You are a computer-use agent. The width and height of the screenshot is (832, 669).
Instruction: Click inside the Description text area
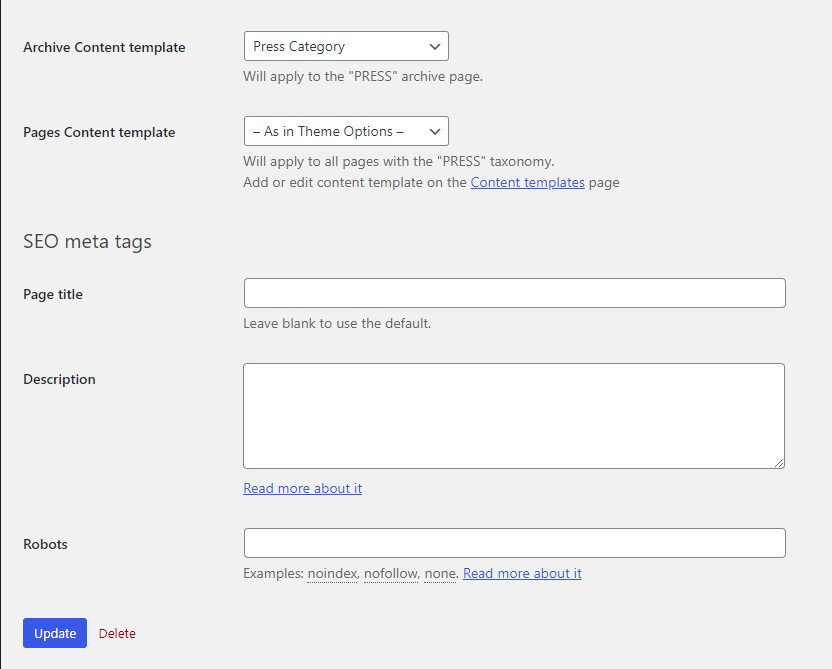point(513,415)
